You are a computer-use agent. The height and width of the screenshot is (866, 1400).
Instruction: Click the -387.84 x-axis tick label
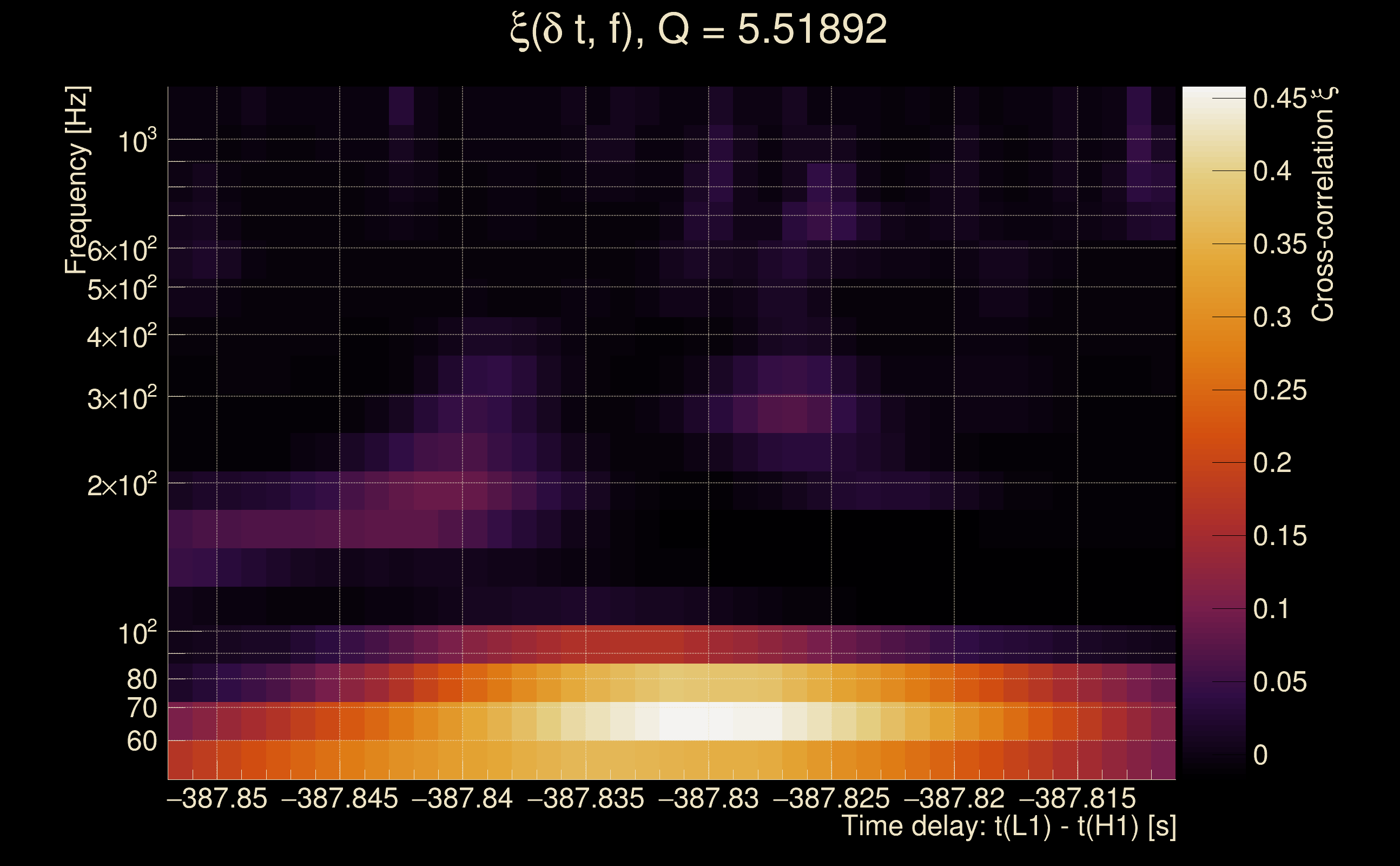463,799
